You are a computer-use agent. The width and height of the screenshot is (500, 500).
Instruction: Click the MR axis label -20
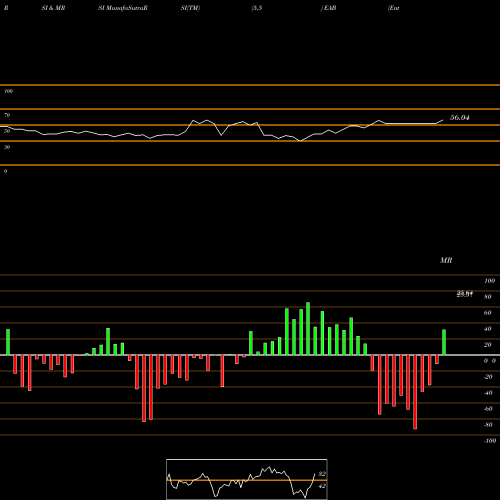[x=488, y=377]
